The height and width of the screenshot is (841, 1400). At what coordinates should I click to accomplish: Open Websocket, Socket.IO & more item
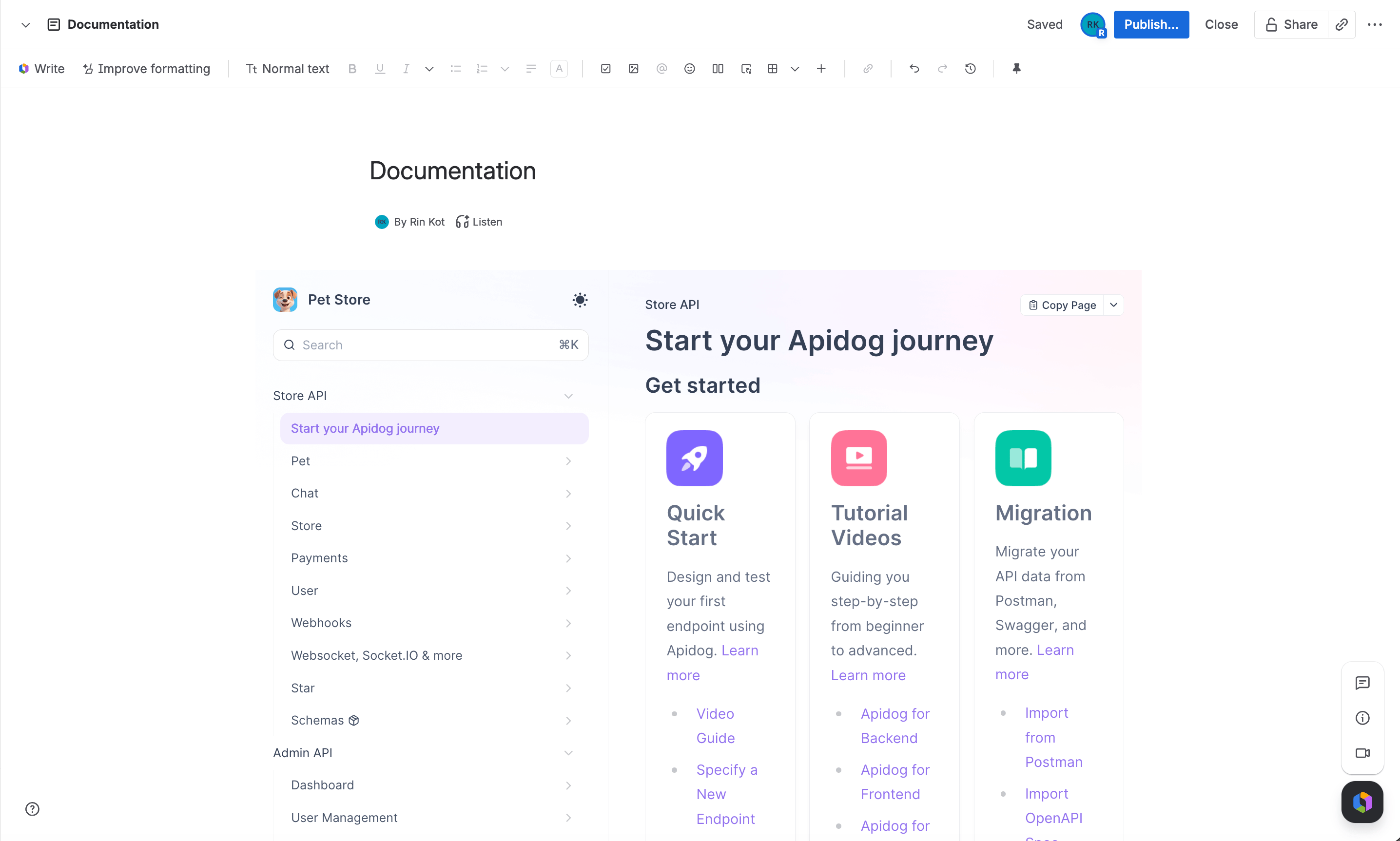(x=434, y=656)
